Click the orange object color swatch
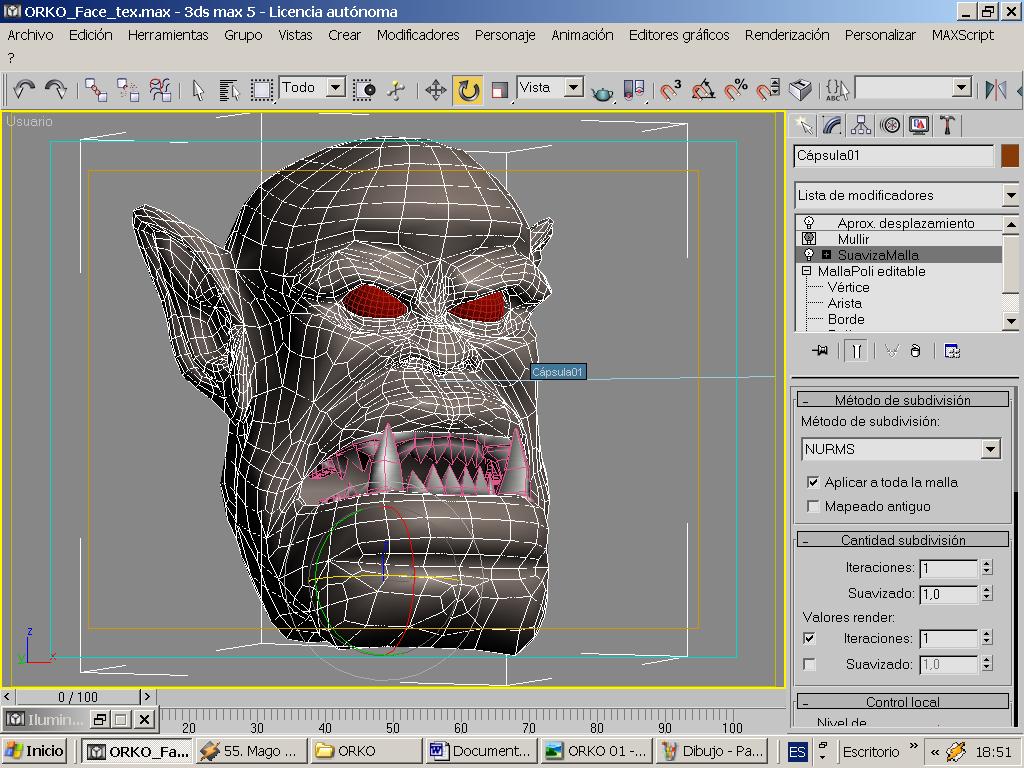Screen dimensions: 1024x768 click(1009, 156)
